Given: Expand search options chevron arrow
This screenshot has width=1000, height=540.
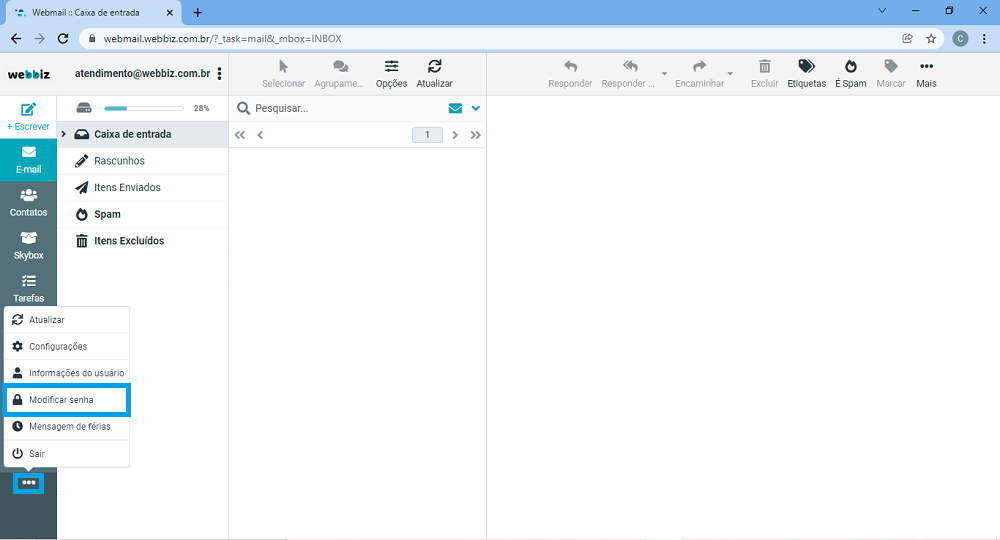Looking at the screenshot, I should click(x=476, y=108).
